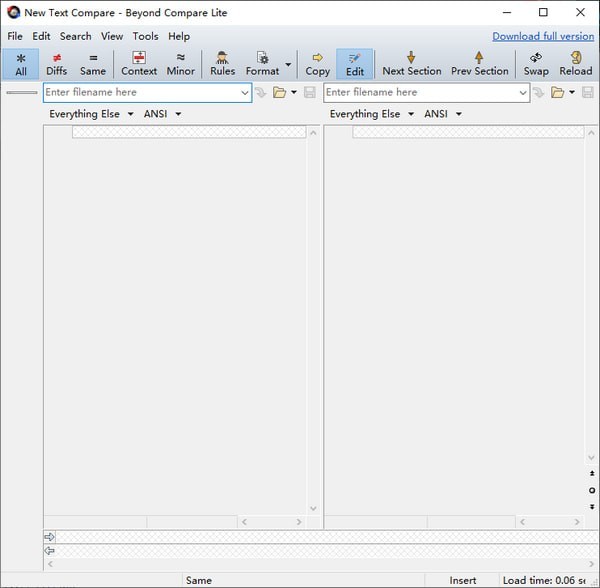
Task: Open left pane ANSI encoding dropdown
Action: click(162, 114)
